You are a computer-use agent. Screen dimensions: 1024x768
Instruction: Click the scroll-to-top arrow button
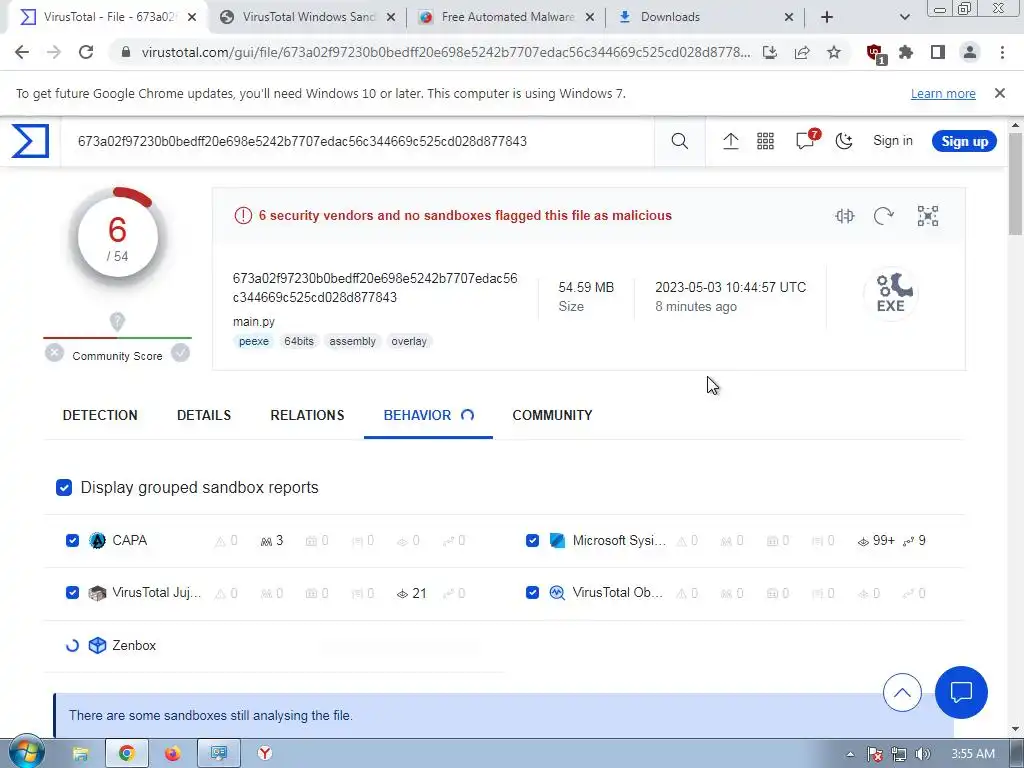click(903, 692)
